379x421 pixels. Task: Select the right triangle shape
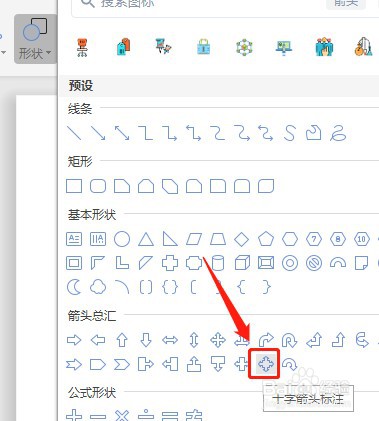tap(170, 239)
